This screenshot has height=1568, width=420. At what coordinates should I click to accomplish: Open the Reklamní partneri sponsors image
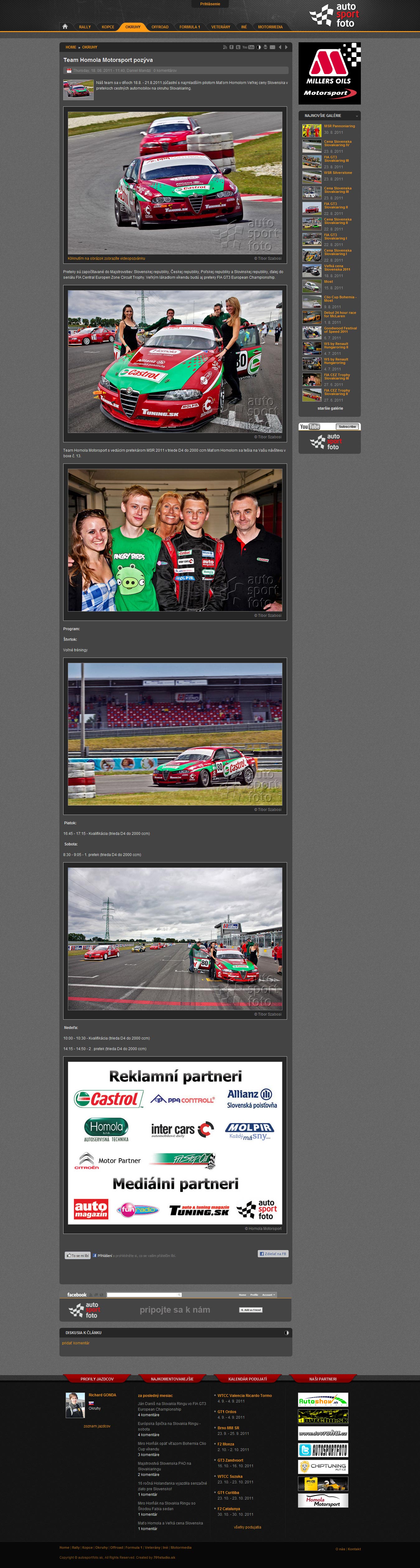coord(175,1142)
